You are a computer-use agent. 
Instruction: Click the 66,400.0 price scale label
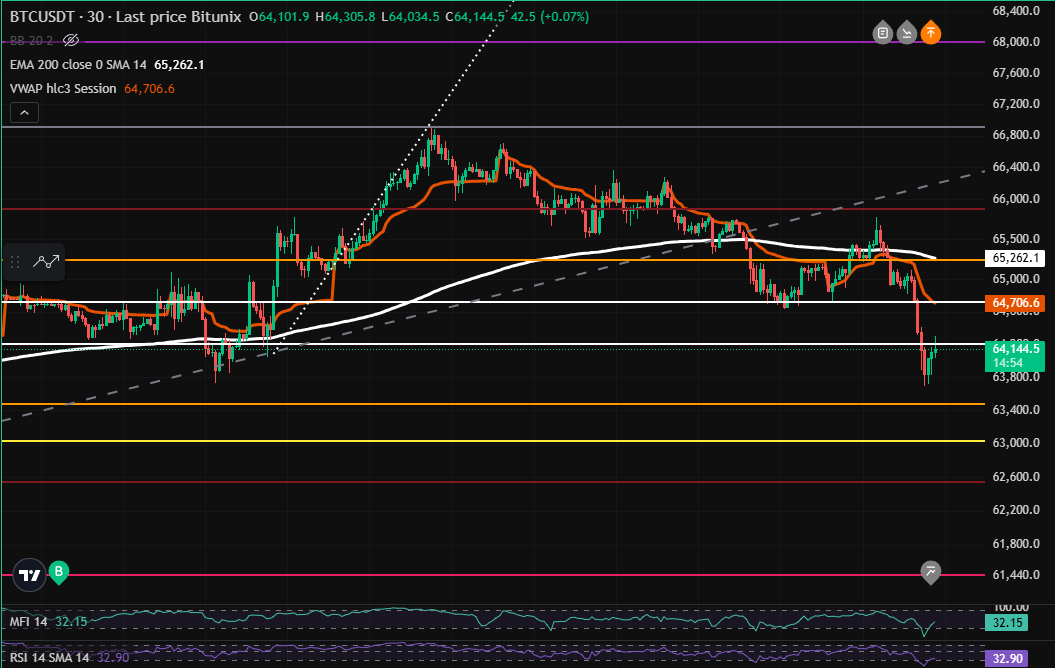[x=1016, y=167]
